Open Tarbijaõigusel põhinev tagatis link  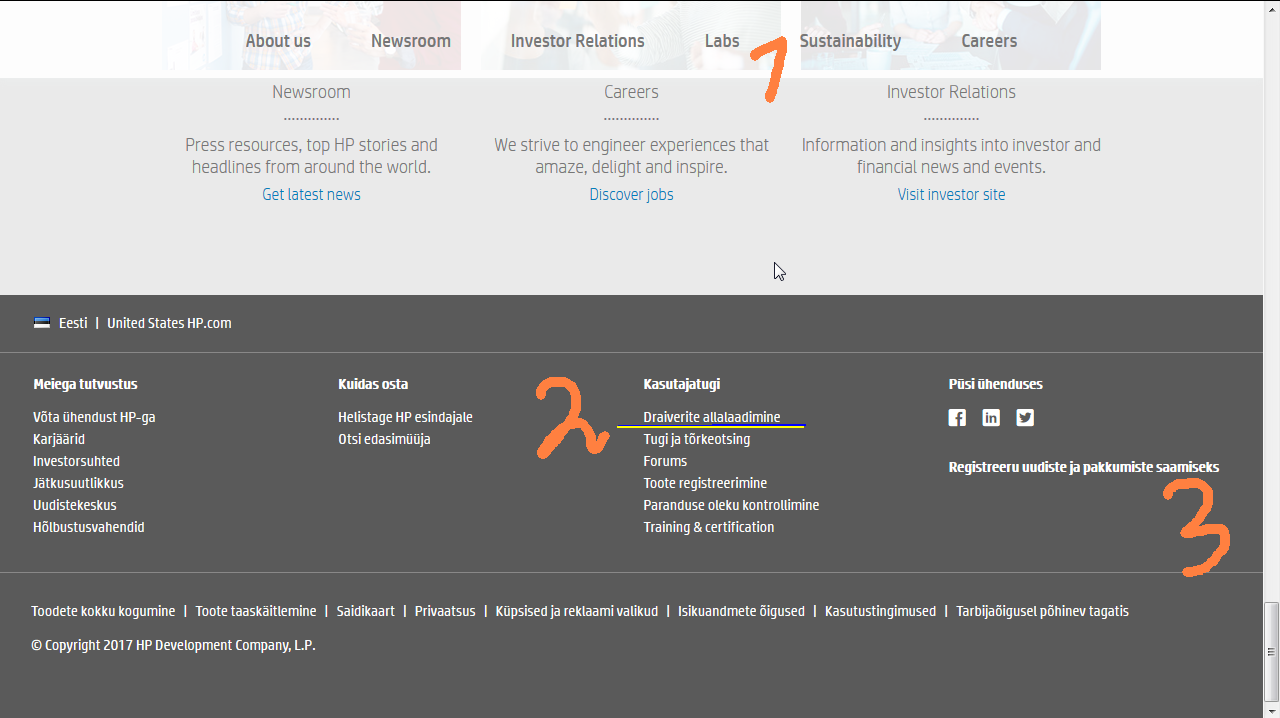[1042, 611]
